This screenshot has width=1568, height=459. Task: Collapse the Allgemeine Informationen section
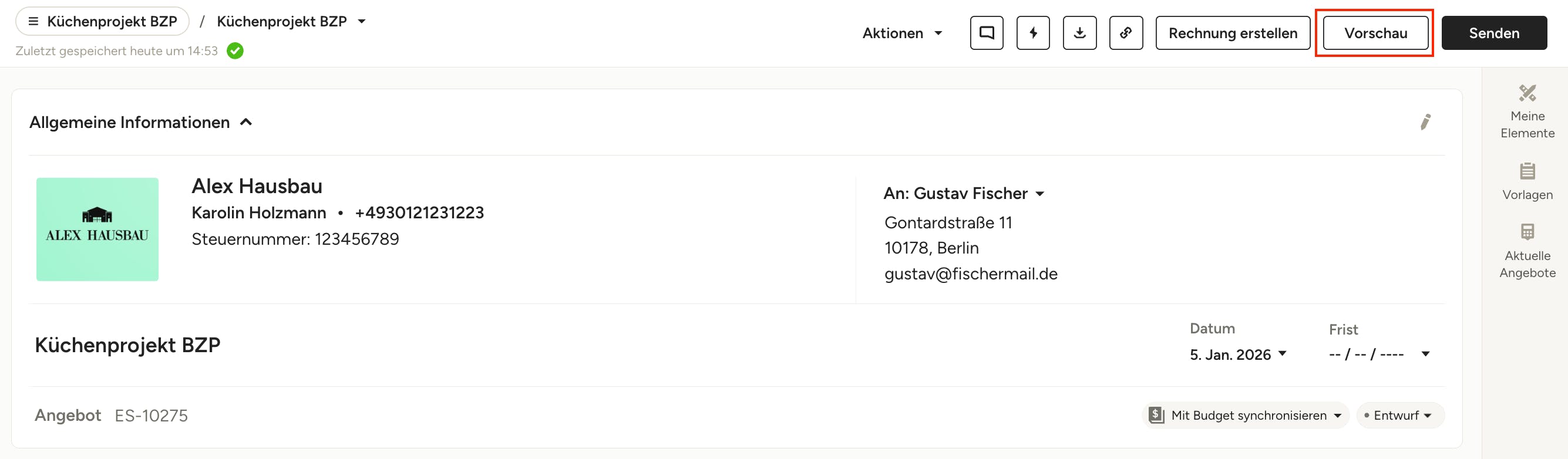(246, 122)
